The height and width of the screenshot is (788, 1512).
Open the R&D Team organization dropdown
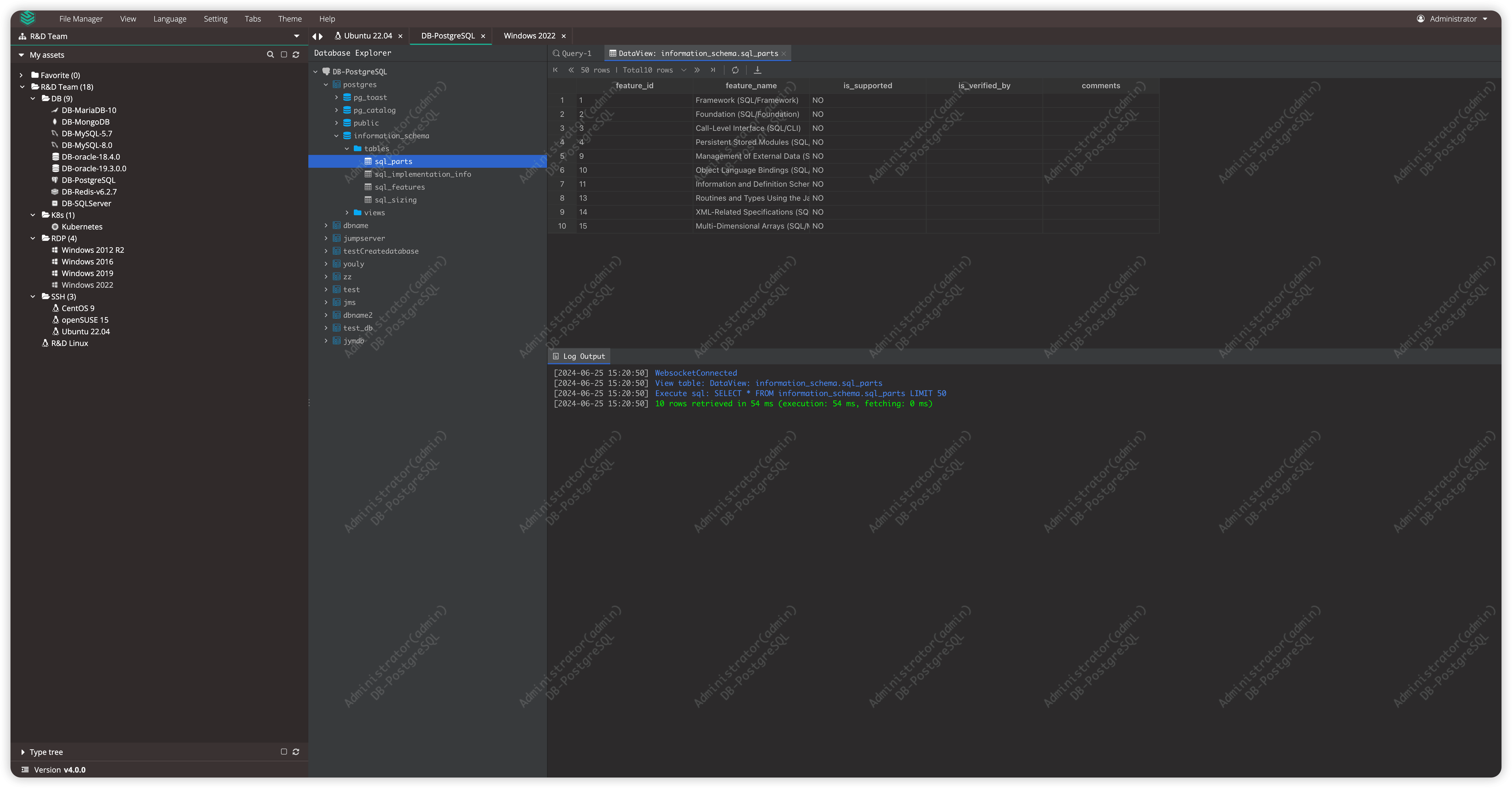point(296,36)
